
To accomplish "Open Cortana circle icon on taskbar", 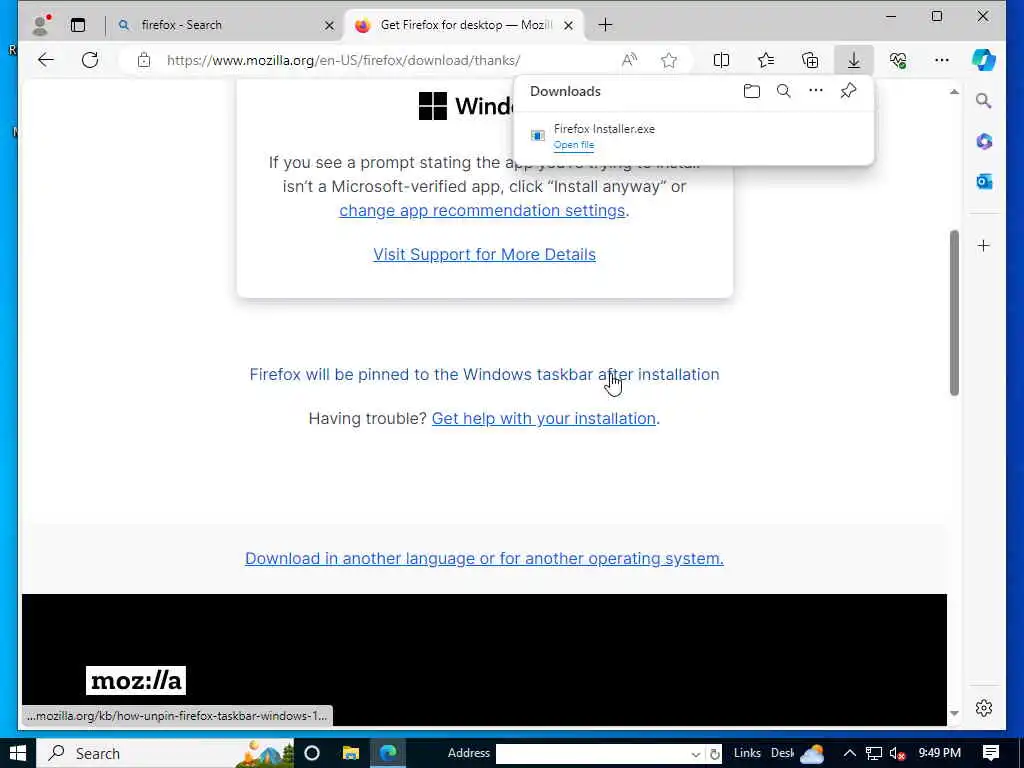I will click(312, 754).
